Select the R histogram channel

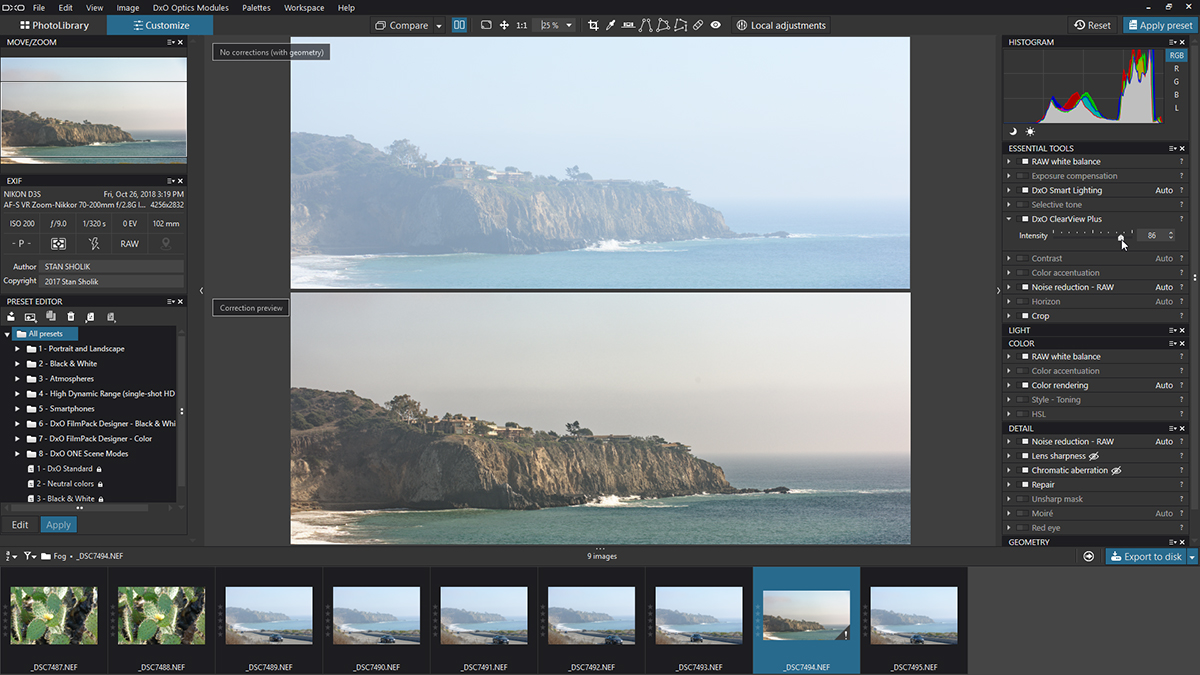point(1176,69)
